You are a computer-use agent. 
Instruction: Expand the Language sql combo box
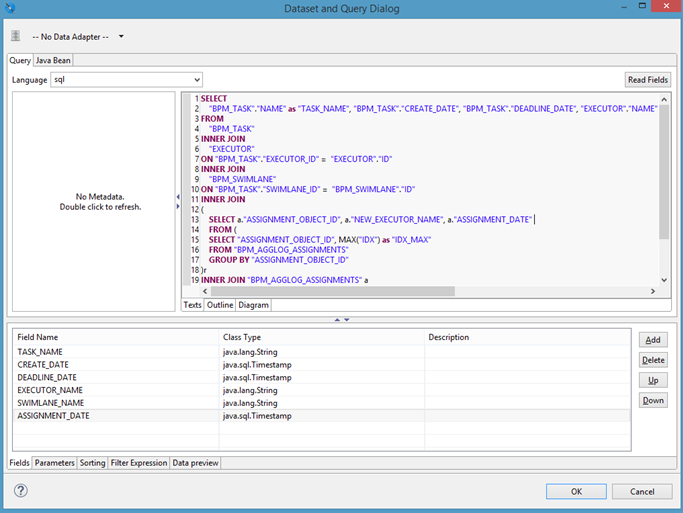(196, 79)
